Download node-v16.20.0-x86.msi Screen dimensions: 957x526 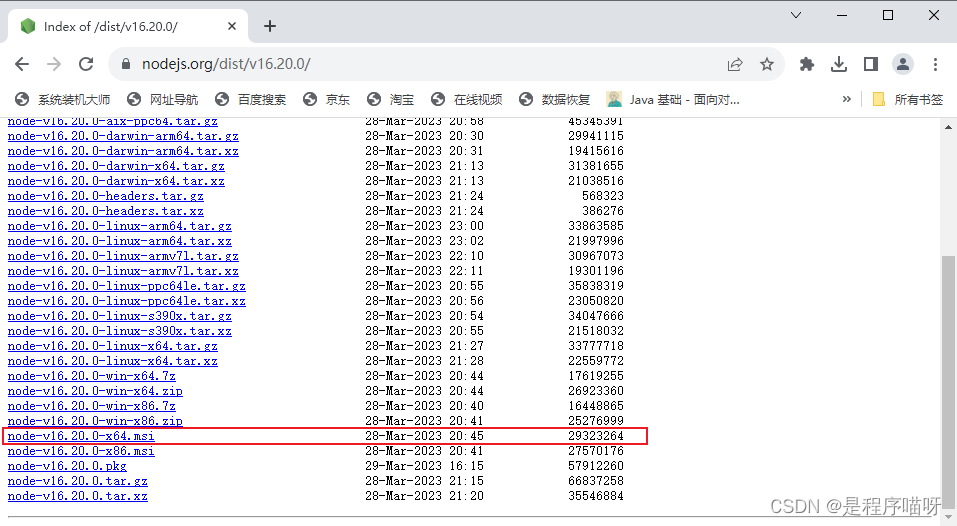point(81,451)
